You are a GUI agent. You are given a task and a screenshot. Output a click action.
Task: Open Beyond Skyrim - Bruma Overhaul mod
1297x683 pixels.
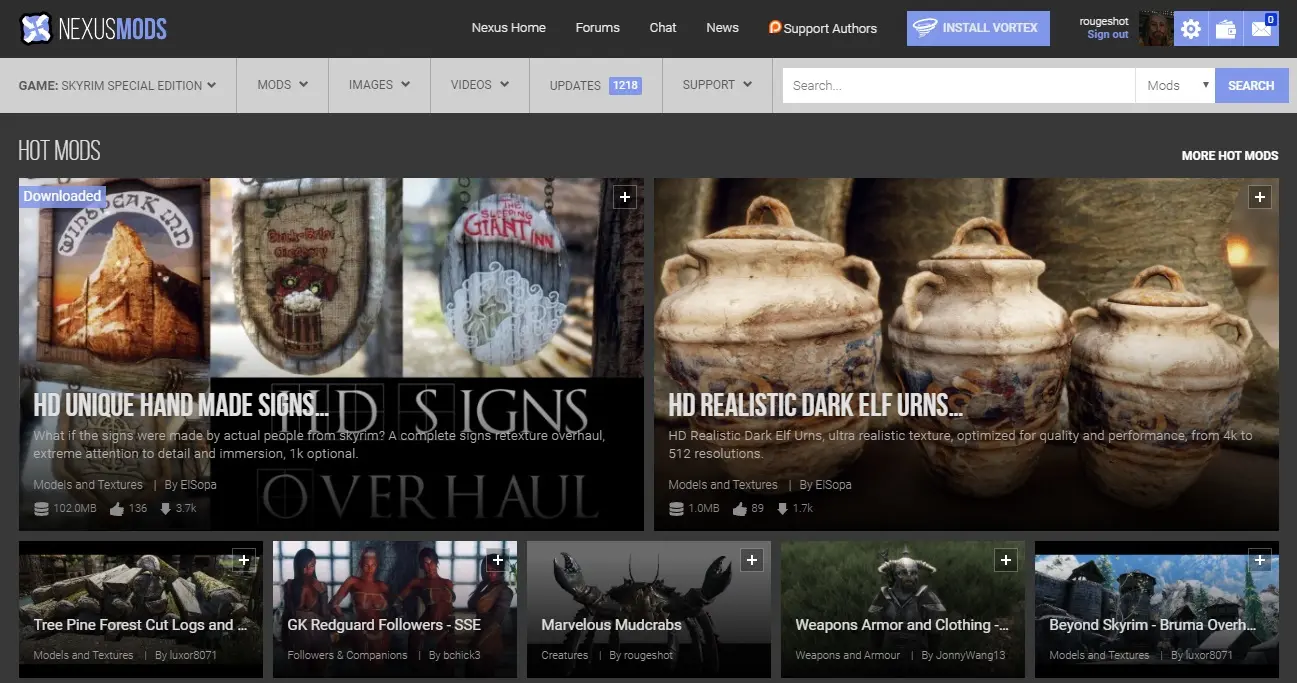[x=1153, y=625]
